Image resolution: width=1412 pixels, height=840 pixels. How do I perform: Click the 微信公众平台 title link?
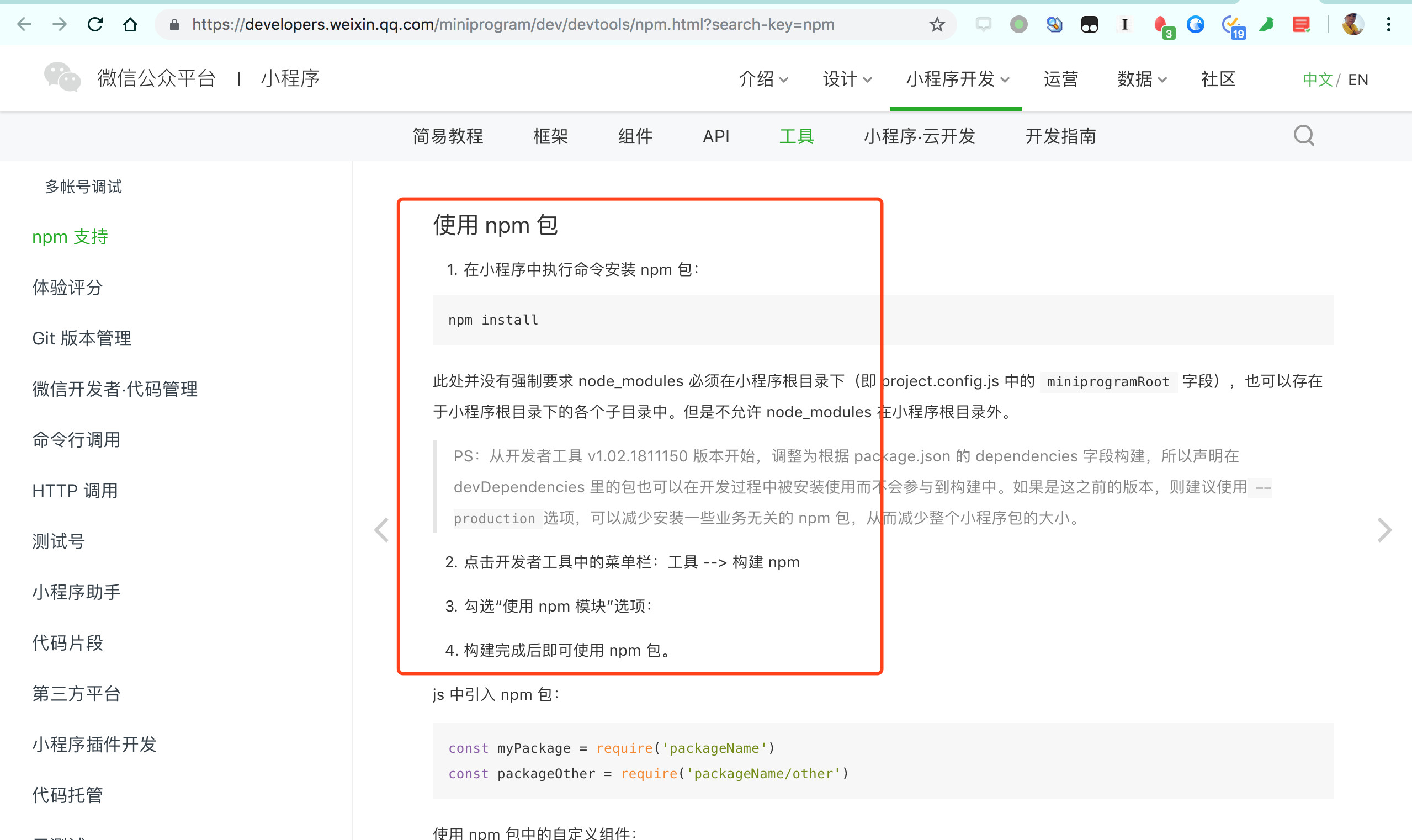pyautogui.click(x=157, y=78)
